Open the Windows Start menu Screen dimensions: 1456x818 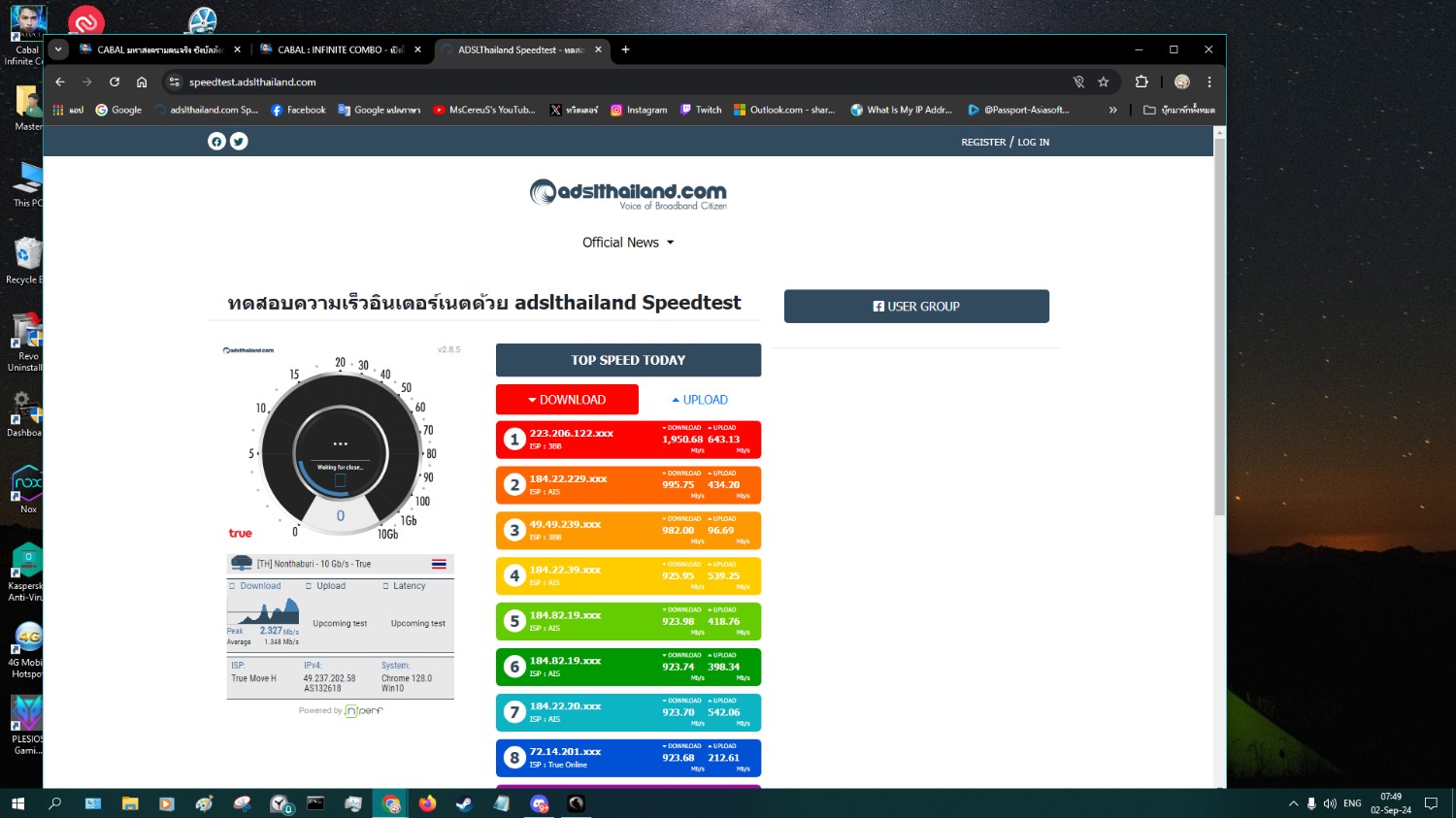17,803
